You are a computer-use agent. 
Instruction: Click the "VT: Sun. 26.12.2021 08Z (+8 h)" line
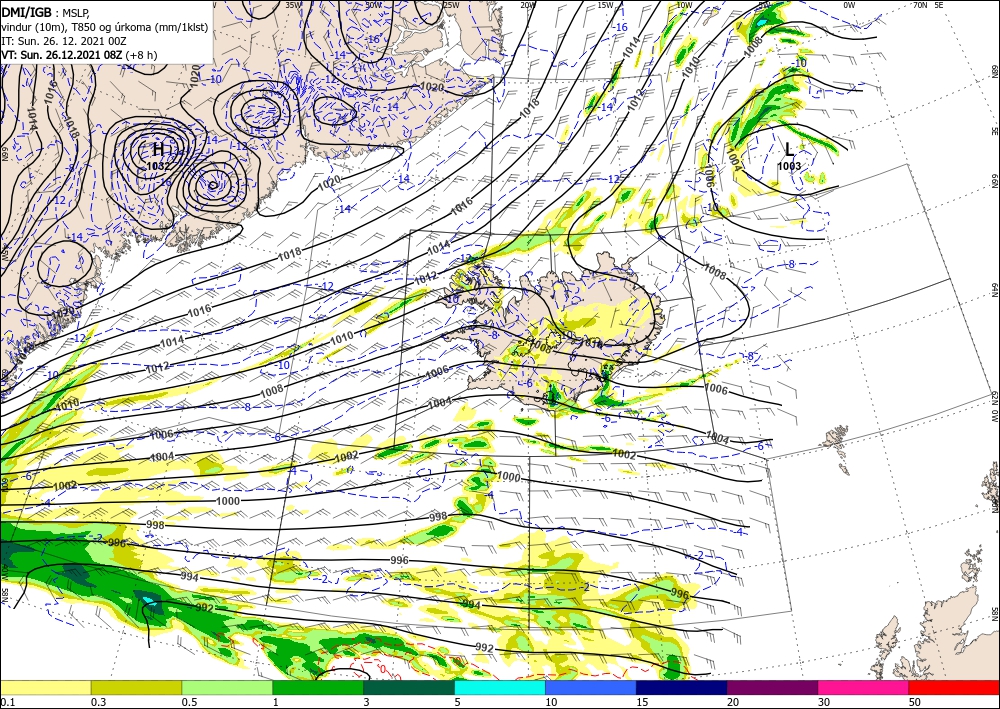(x=79, y=55)
